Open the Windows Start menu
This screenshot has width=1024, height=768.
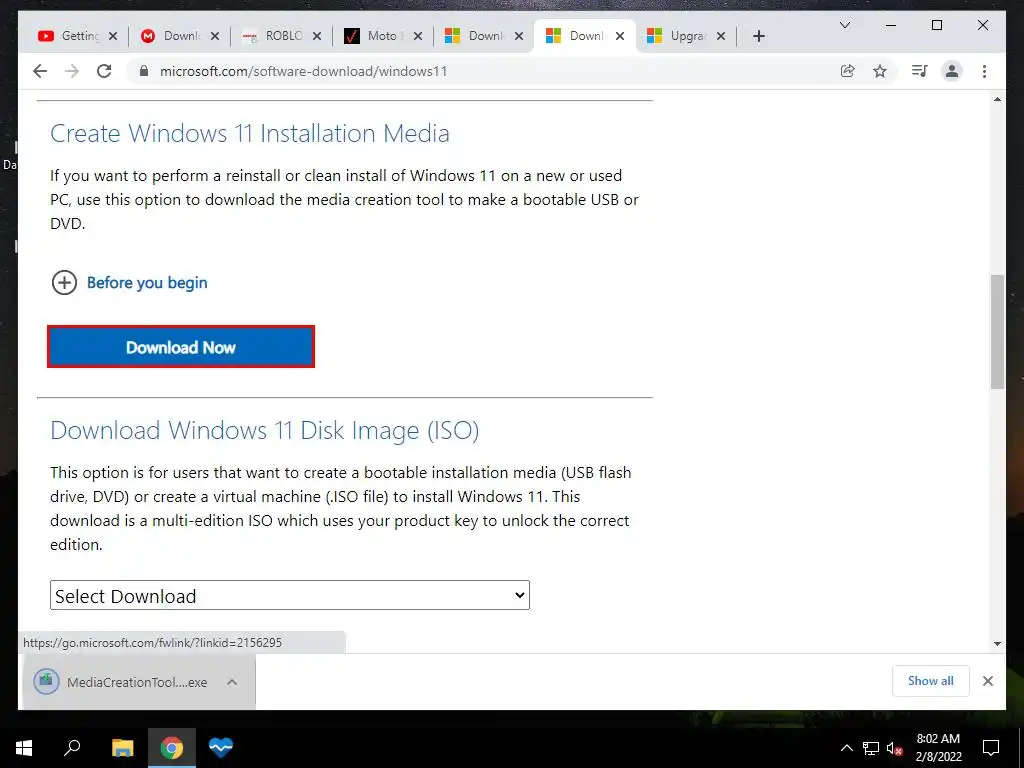24,748
